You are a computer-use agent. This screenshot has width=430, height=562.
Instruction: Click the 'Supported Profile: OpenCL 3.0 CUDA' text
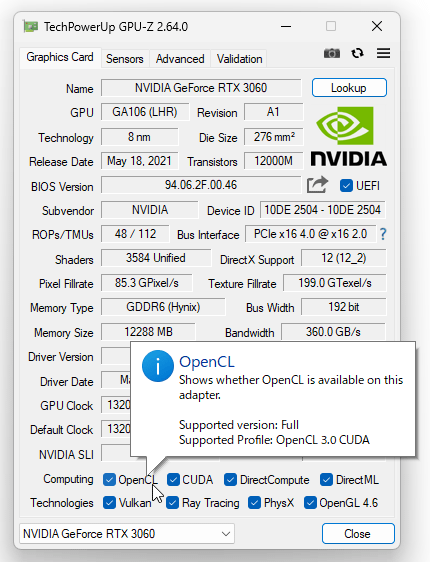click(274, 440)
